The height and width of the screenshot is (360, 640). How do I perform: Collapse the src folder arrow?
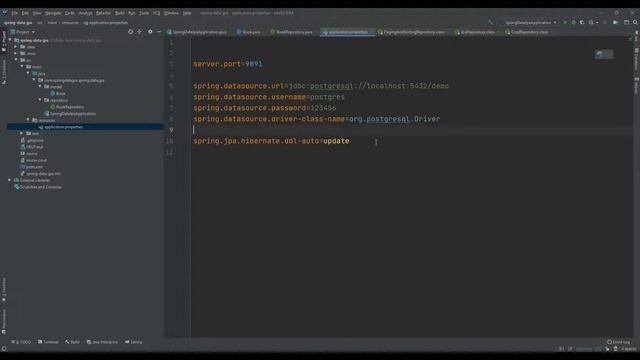16,60
